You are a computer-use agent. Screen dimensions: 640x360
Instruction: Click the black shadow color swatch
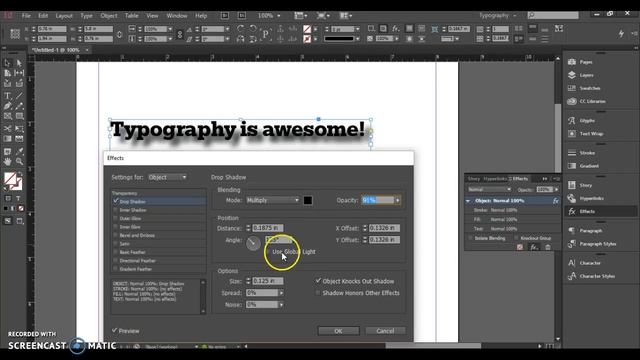pos(308,200)
